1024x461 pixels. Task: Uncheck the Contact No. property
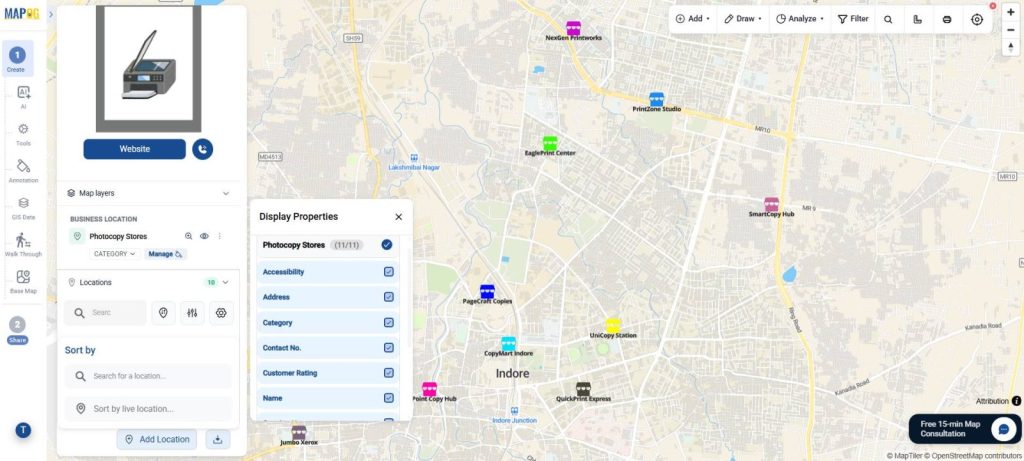389,348
